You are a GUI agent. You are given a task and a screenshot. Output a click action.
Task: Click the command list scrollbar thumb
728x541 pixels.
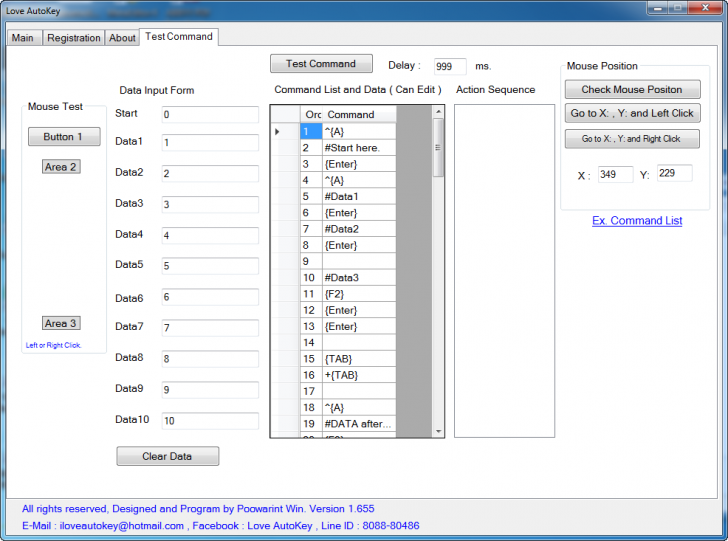click(438, 147)
